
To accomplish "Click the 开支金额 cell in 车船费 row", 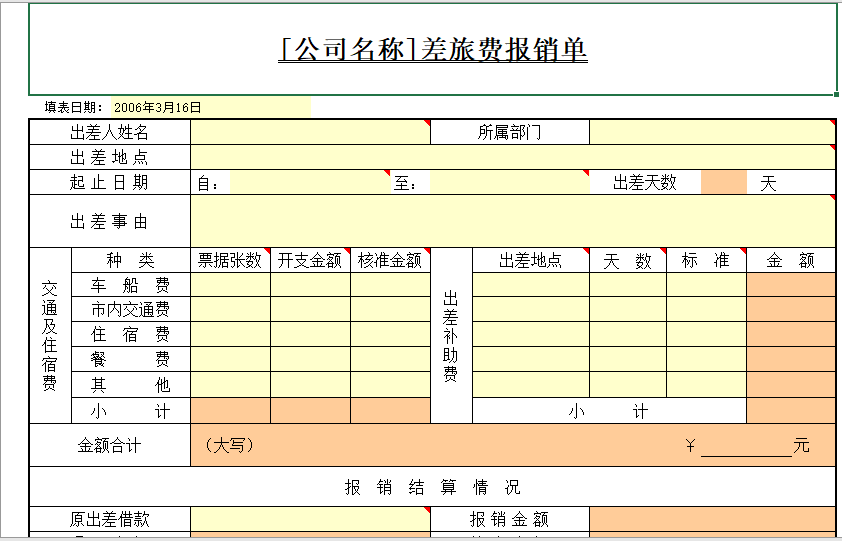I will pyautogui.click(x=310, y=285).
